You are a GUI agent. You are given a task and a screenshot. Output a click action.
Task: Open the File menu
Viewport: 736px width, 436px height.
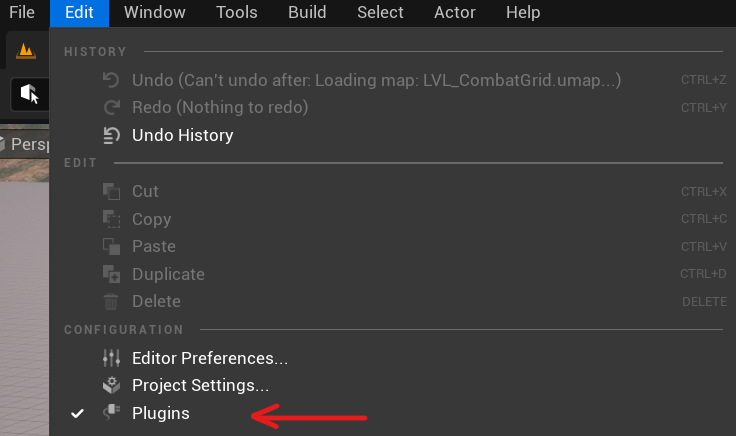click(x=22, y=13)
